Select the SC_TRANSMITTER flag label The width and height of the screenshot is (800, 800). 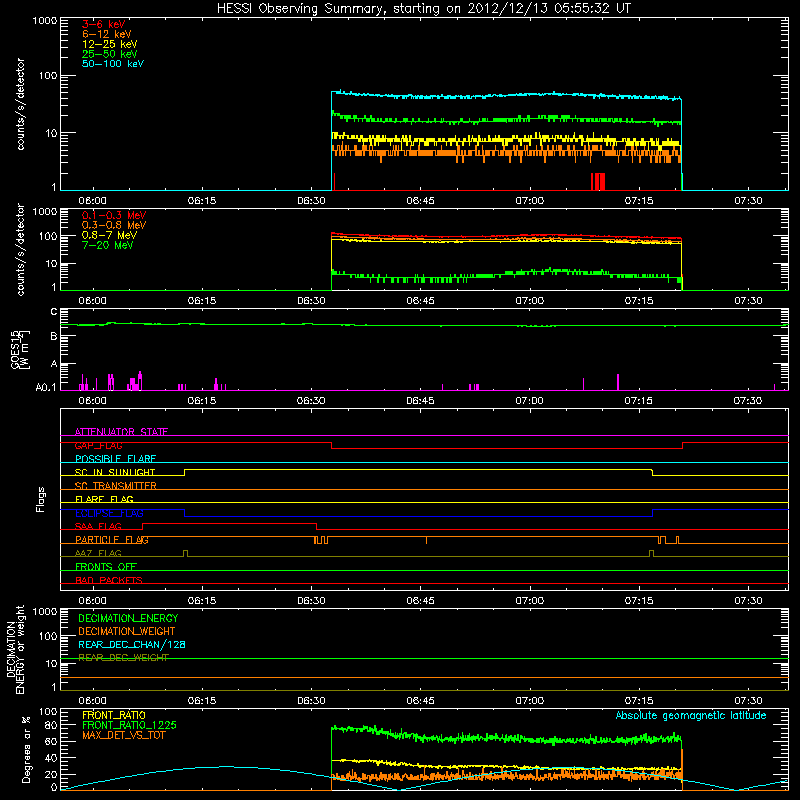(115, 486)
